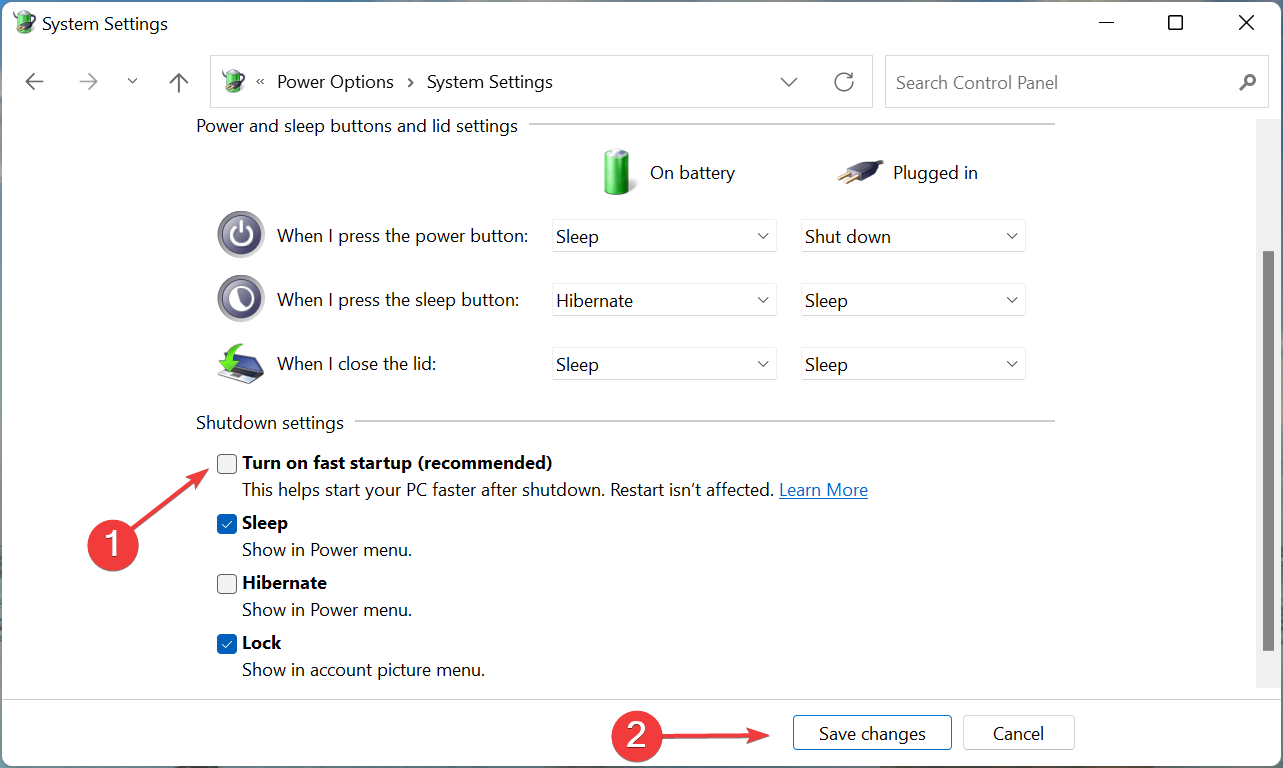The image size is (1283, 768).
Task: Click the refresh icon beside address bar
Action: pos(844,82)
